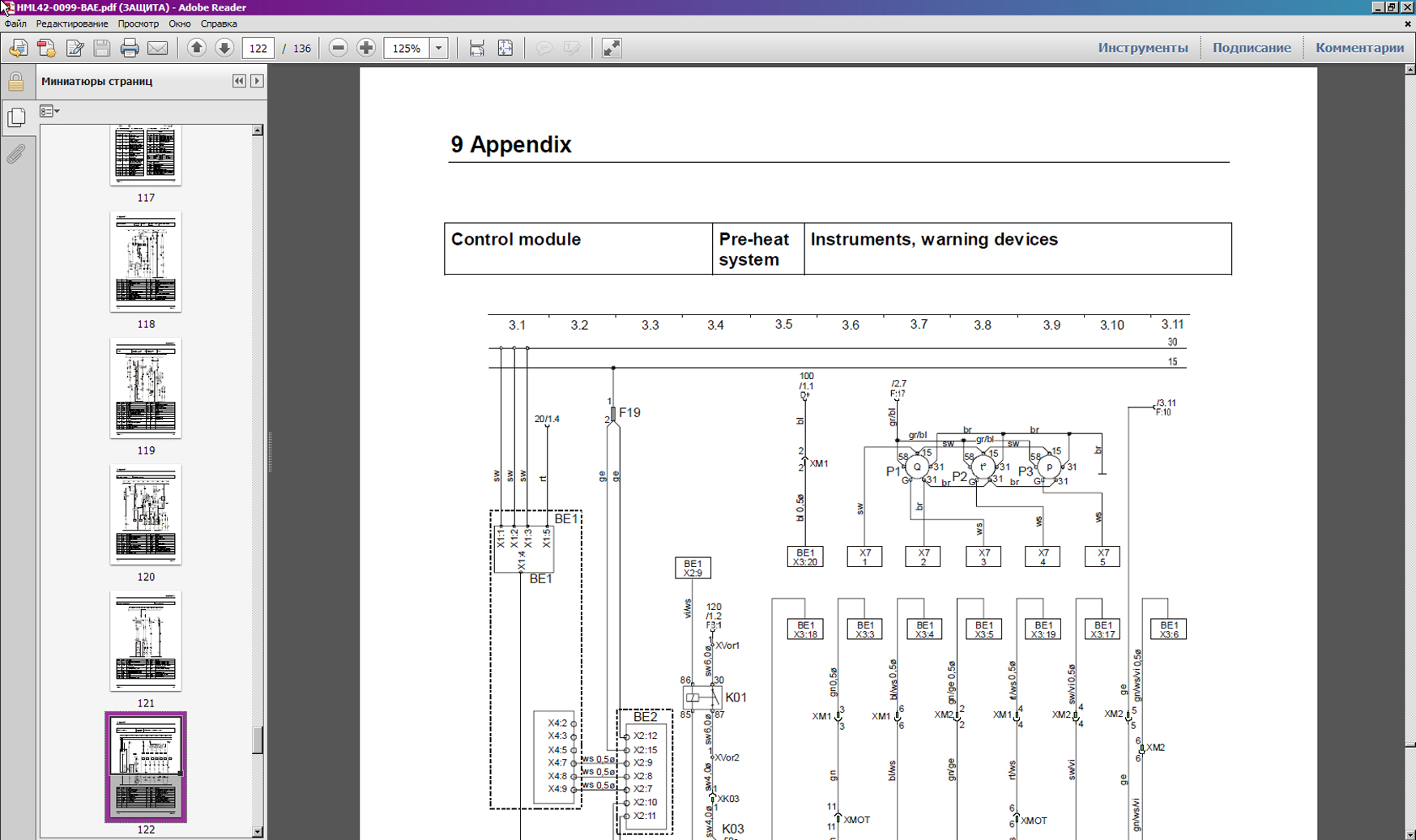Click the send by email envelope icon

[158, 49]
